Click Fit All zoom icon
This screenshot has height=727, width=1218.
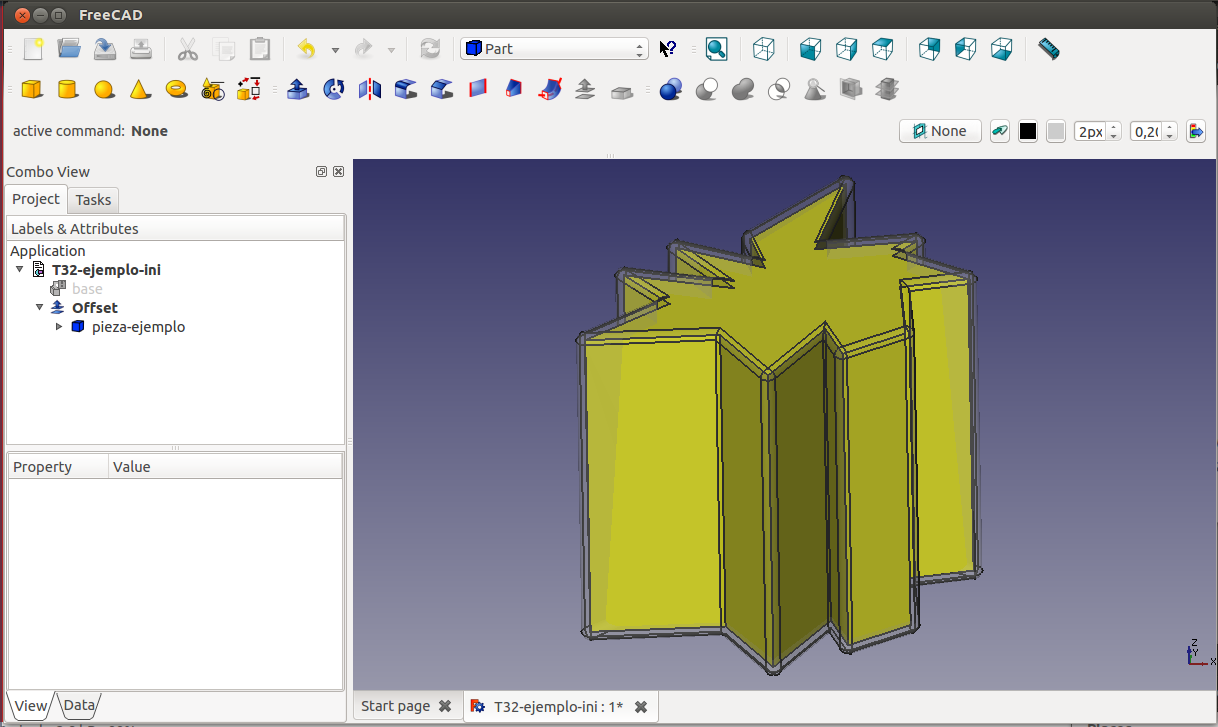click(716, 49)
